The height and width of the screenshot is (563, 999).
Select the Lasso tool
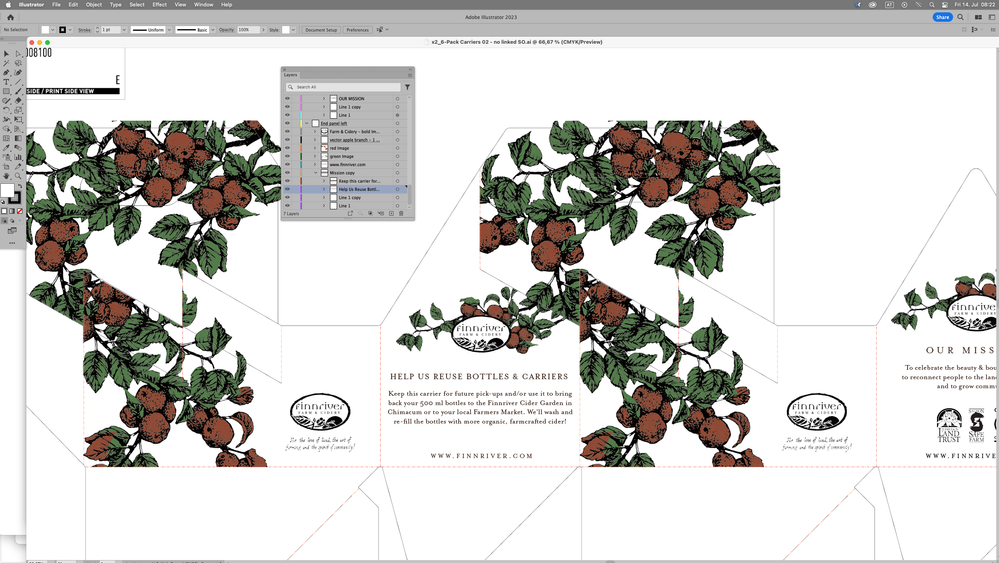point(18,63)
